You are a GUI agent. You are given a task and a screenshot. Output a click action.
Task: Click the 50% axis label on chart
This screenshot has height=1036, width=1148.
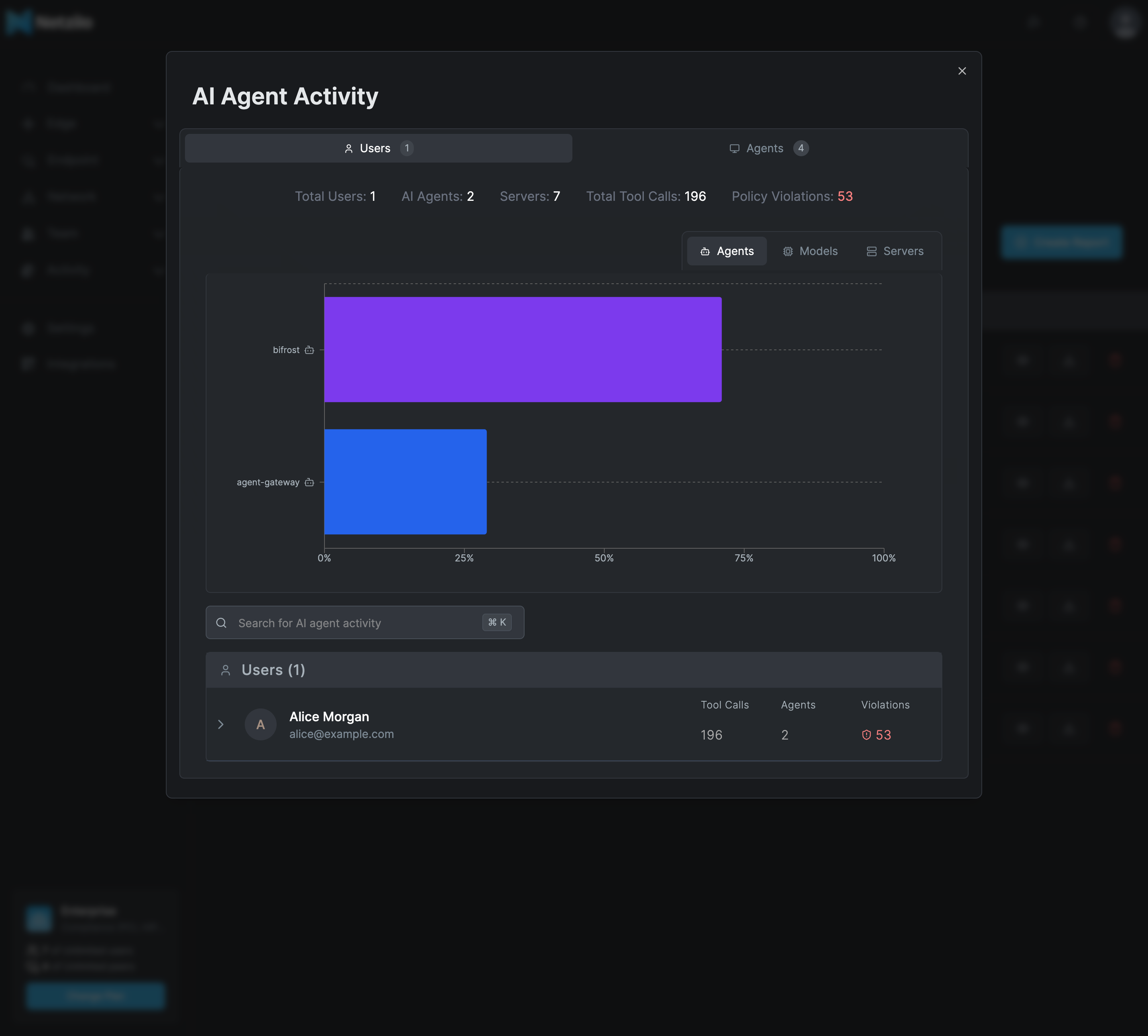(x=603, y=558)
